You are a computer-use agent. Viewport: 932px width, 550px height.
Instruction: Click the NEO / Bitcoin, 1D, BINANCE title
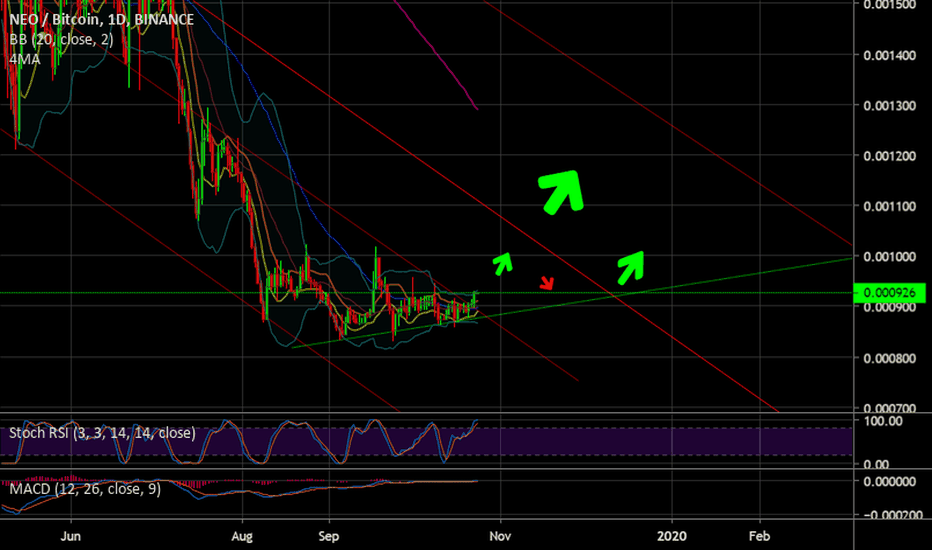(102, 20)
